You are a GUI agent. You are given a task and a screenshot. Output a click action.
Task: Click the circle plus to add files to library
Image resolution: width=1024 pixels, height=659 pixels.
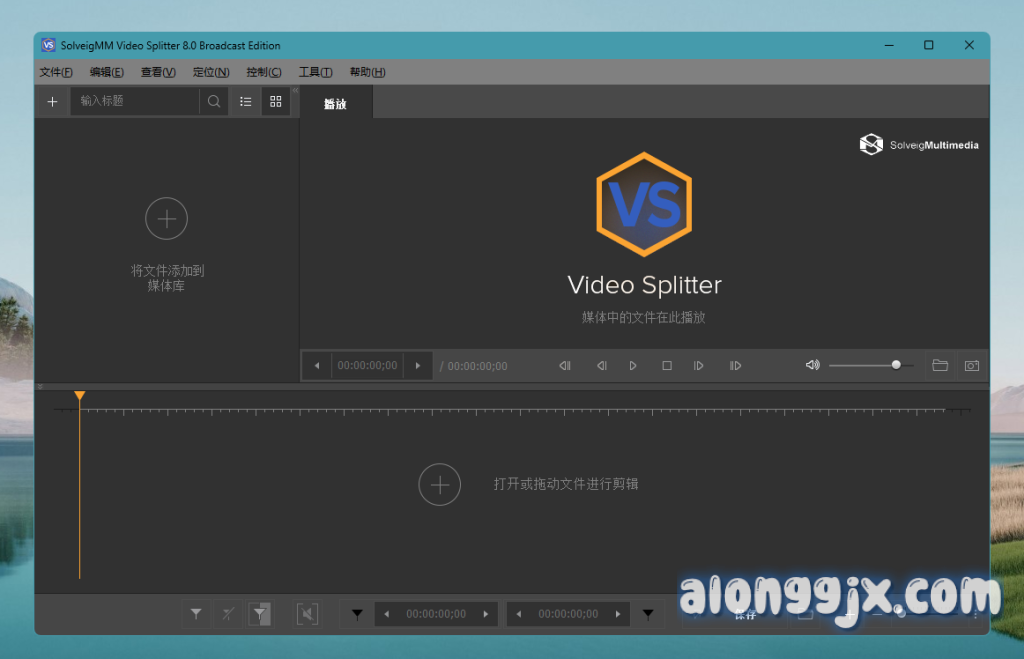(166, 218)
